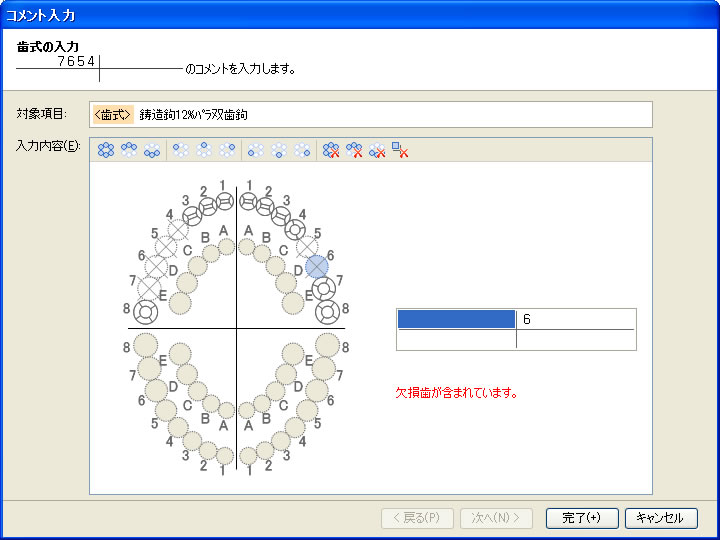Click the delete selection icon with squares and red X

(400, 150)
